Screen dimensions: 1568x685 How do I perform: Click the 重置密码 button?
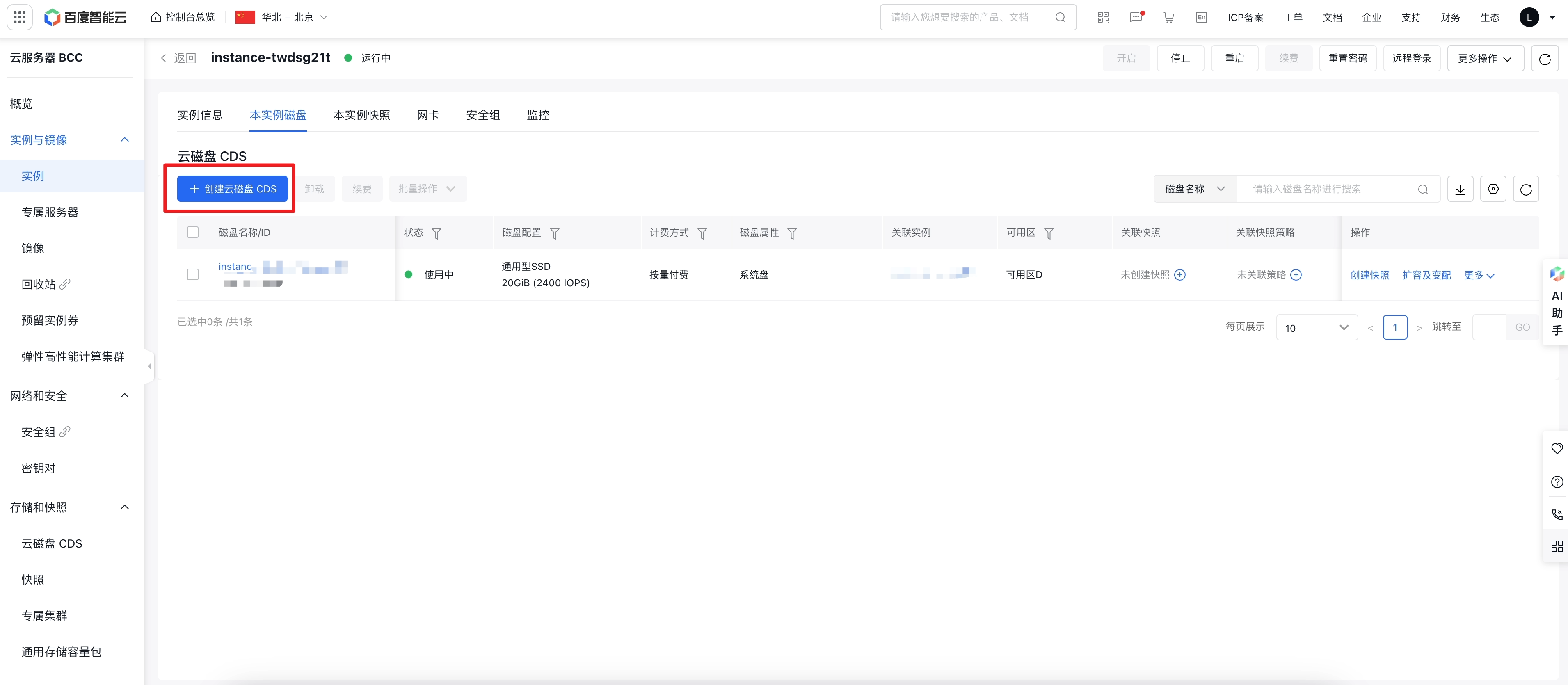[x=1348, y=58]
